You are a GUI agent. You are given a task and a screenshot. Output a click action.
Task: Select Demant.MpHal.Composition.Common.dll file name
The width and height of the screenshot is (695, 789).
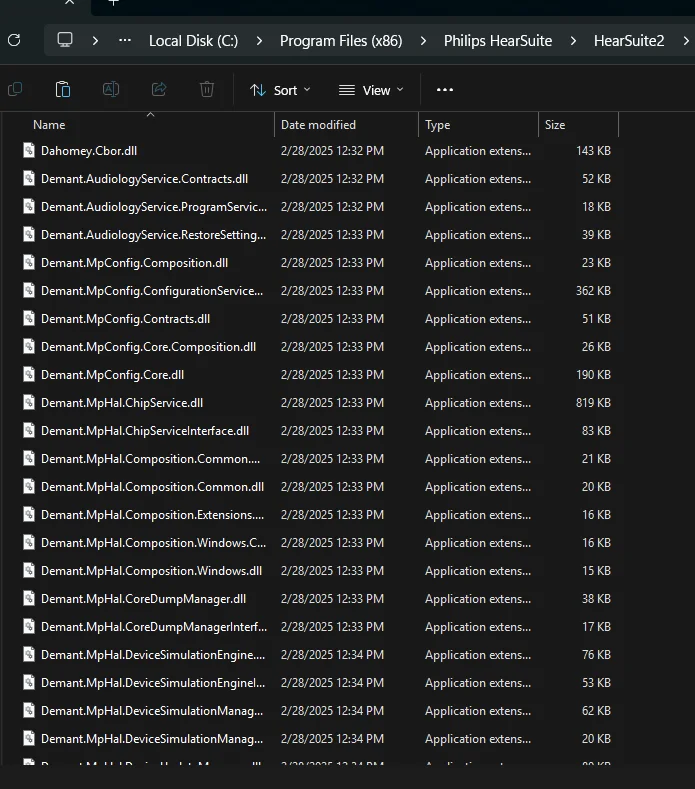(152, 487)
